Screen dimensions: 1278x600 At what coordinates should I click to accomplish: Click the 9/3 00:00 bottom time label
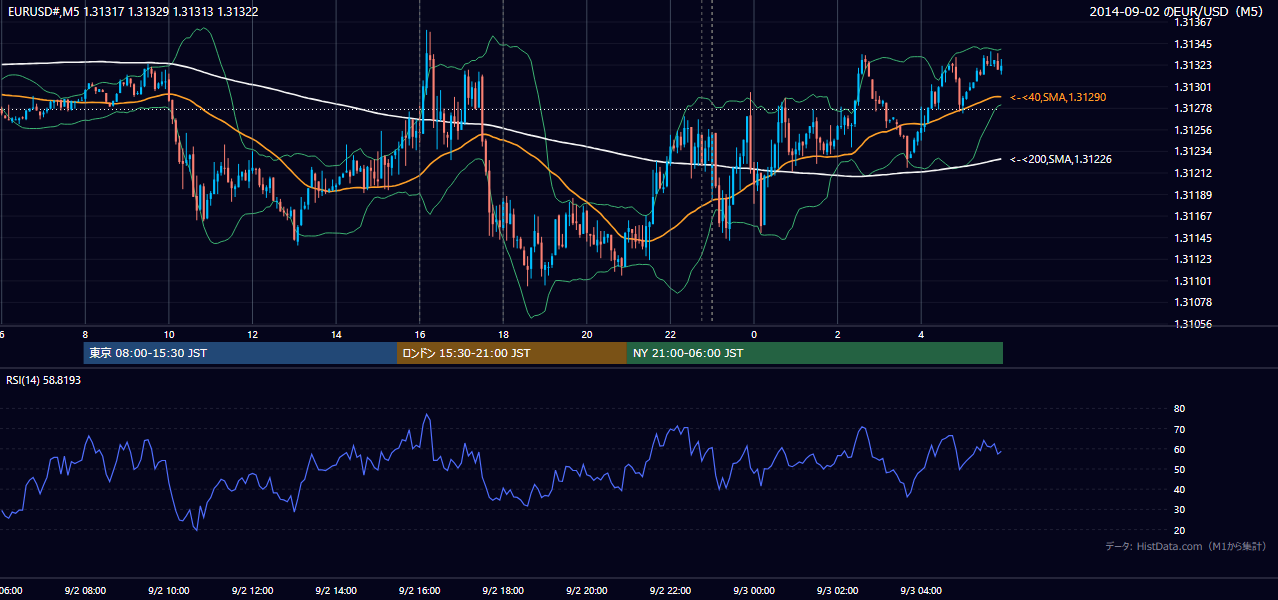tap(754, 591)
